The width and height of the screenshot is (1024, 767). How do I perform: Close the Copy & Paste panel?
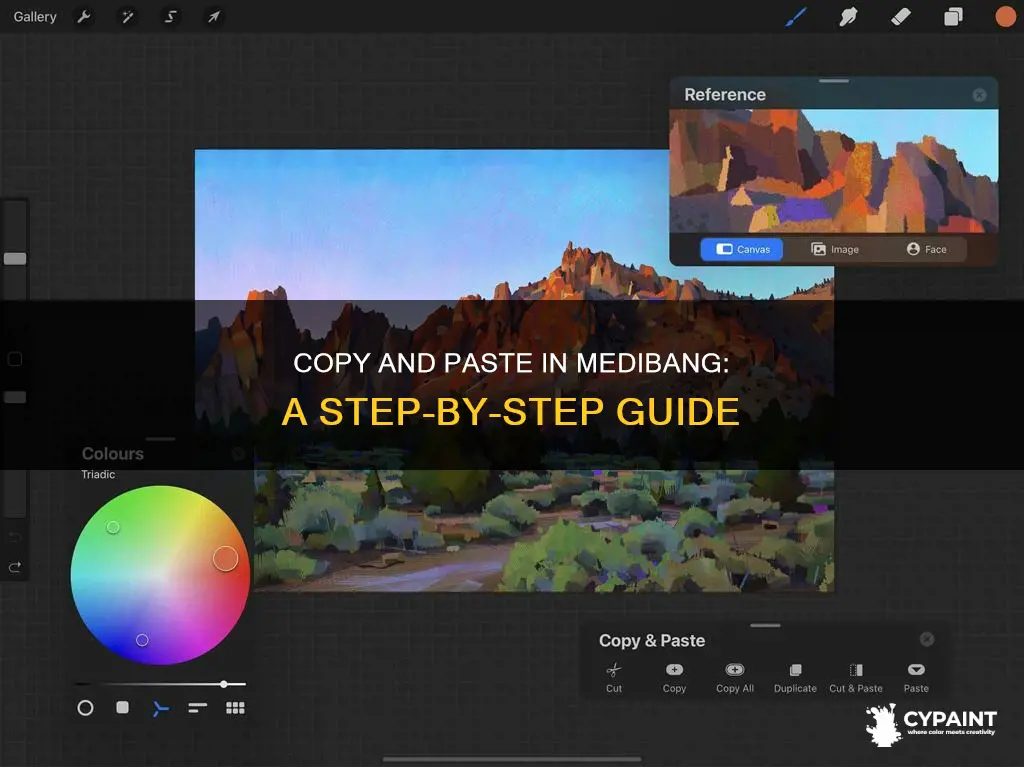pyautogui.click(x=927, y=640)
